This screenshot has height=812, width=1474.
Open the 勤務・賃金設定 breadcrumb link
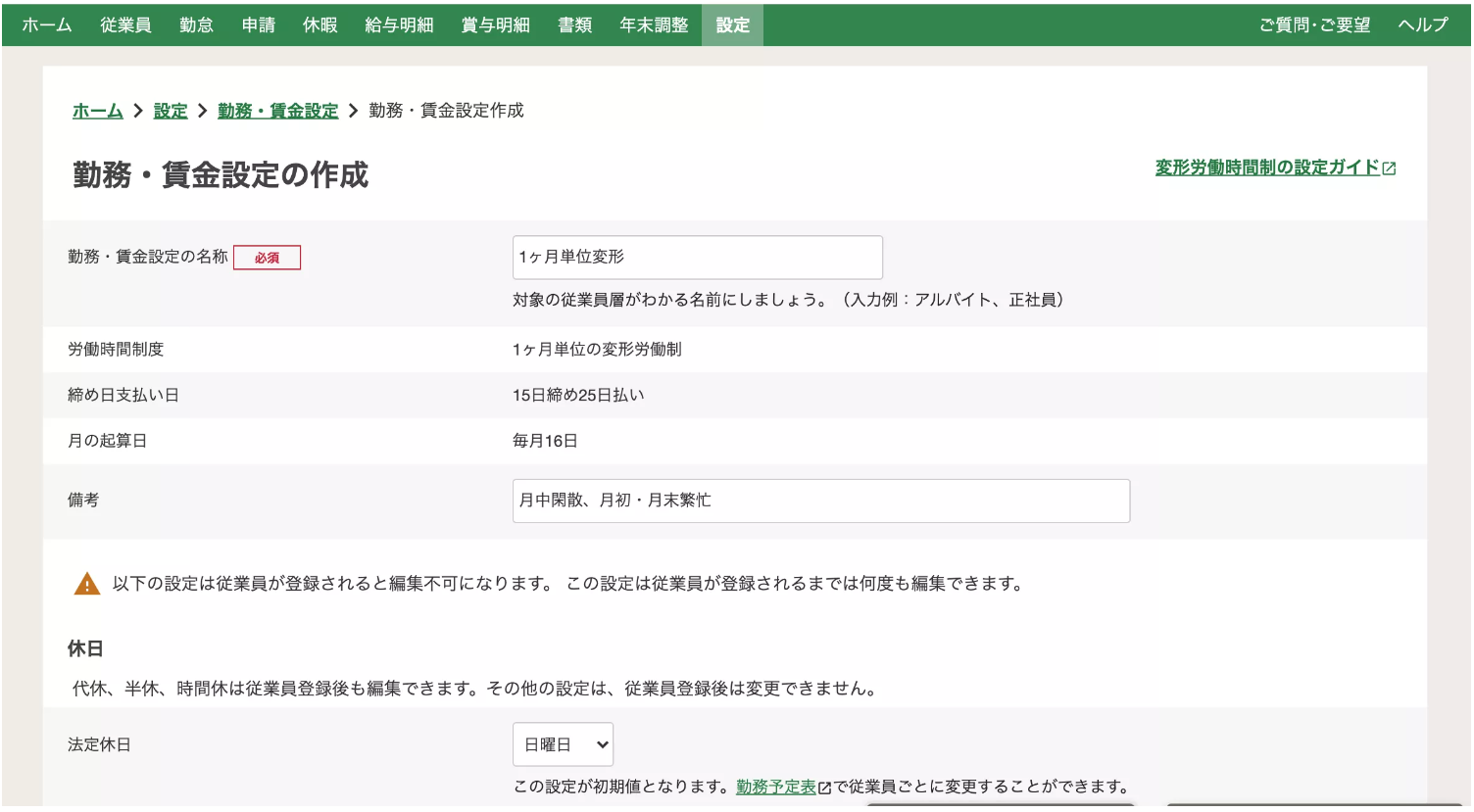[277, 111]
